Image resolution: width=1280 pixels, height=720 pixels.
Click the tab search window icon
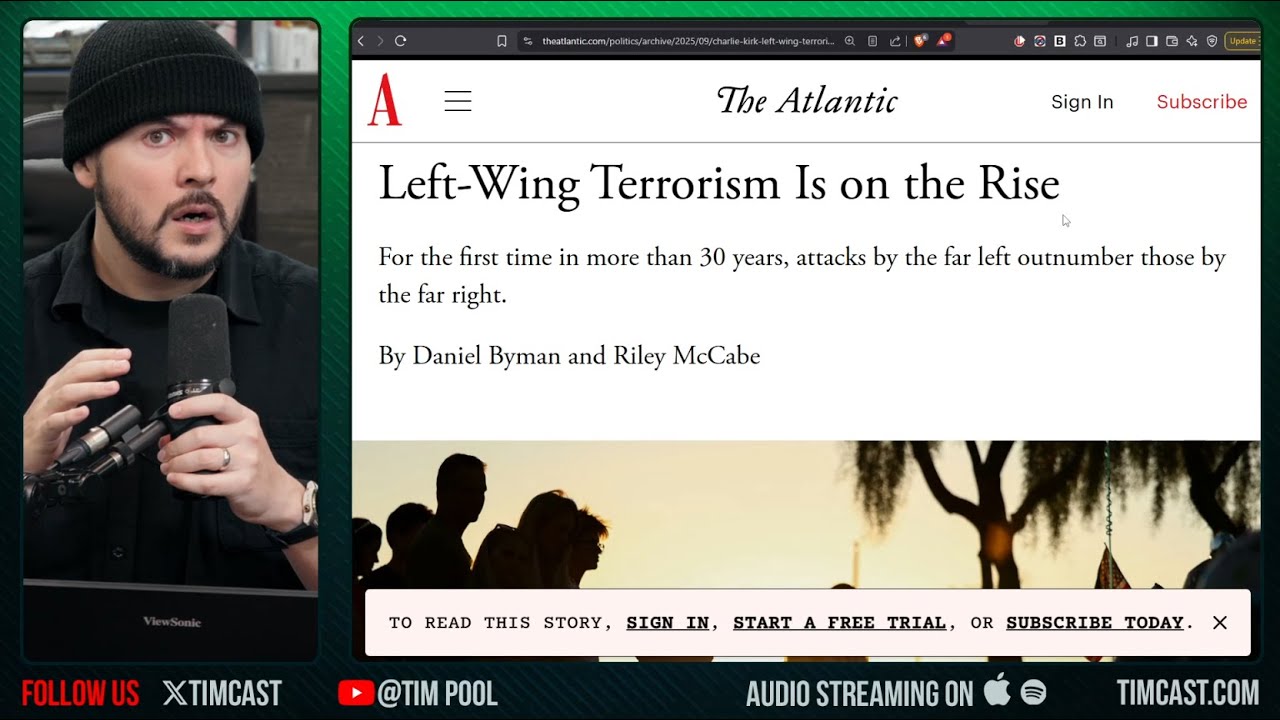pos(1100,41)
